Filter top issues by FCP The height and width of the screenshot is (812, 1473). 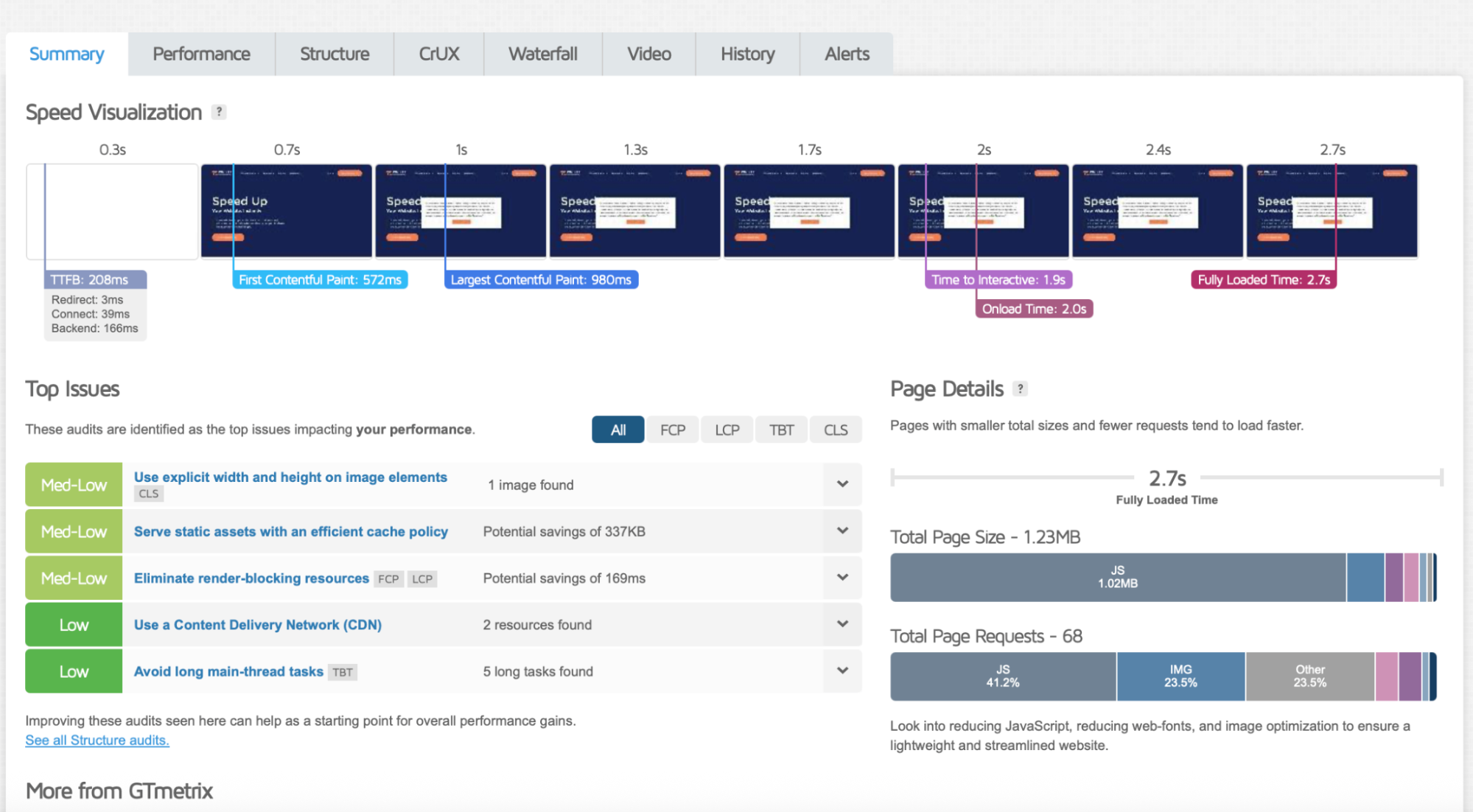click(673, 430)
